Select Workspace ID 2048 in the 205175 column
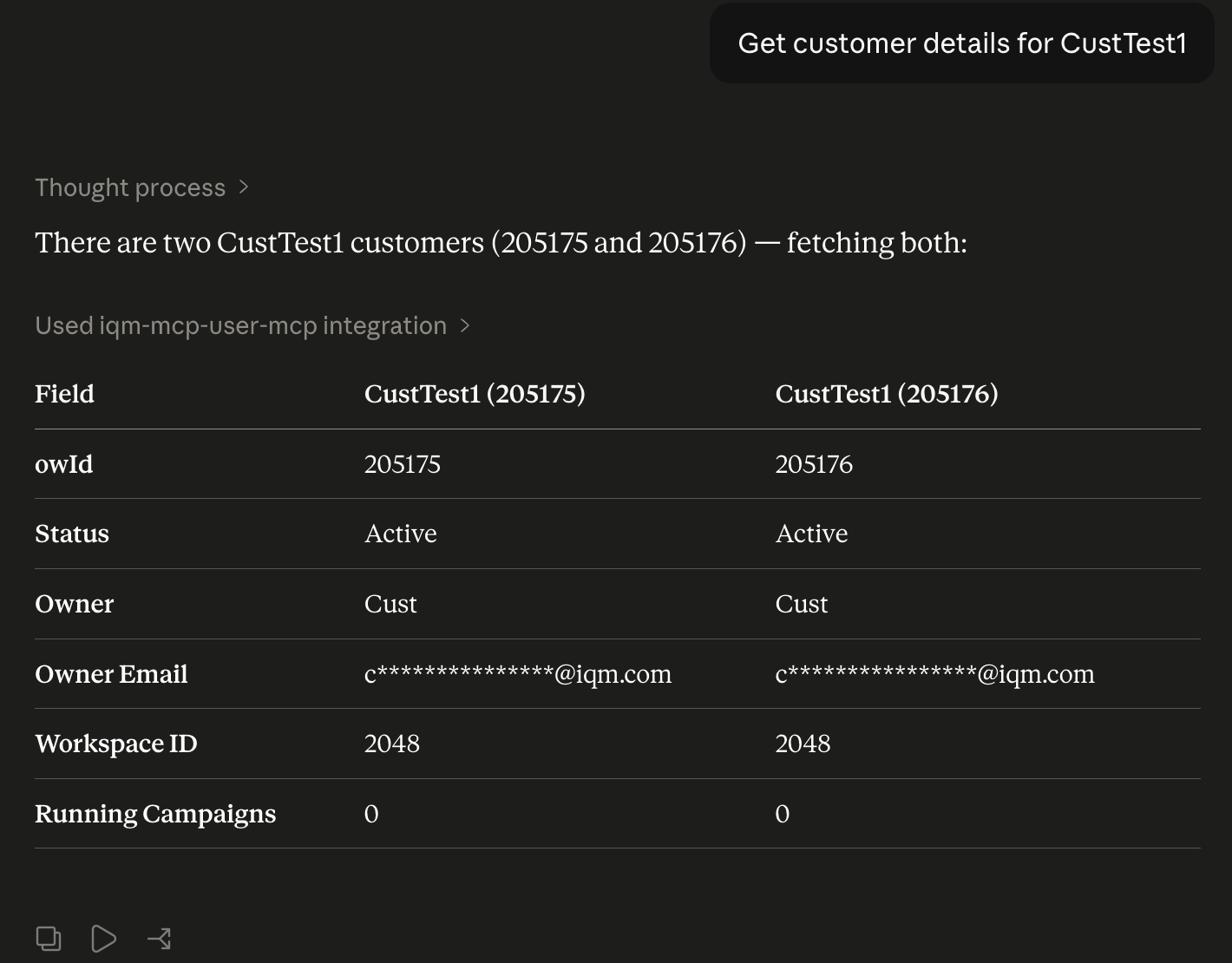 [392, 744]
